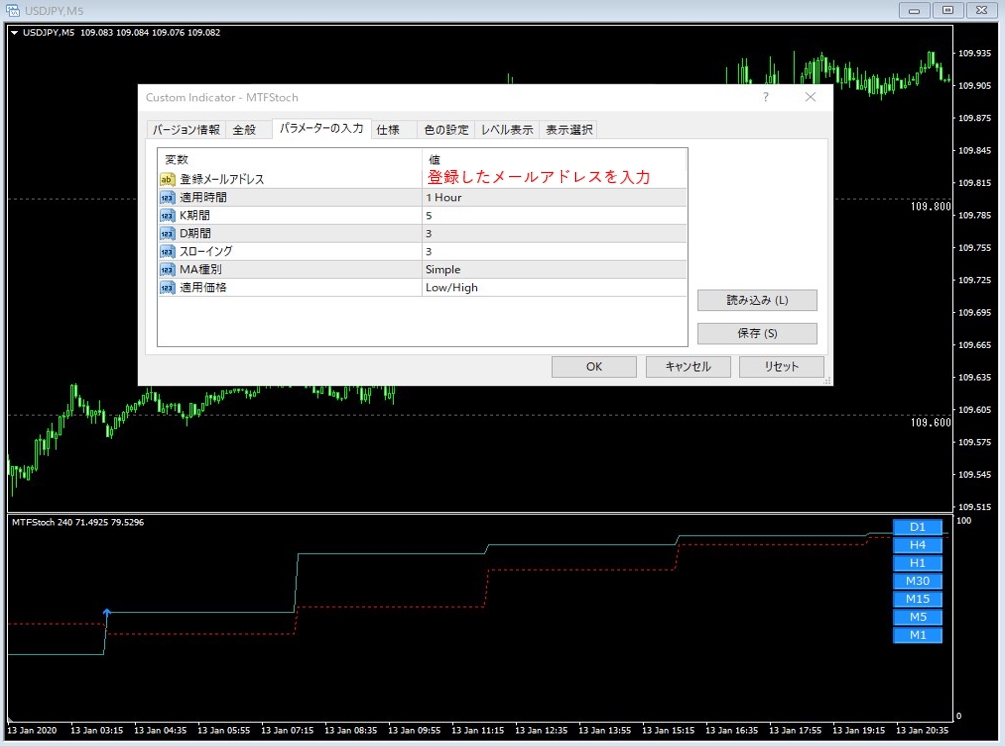Click the icon beside 適用時間
1005x747 pixels.
tap(167, 197)
